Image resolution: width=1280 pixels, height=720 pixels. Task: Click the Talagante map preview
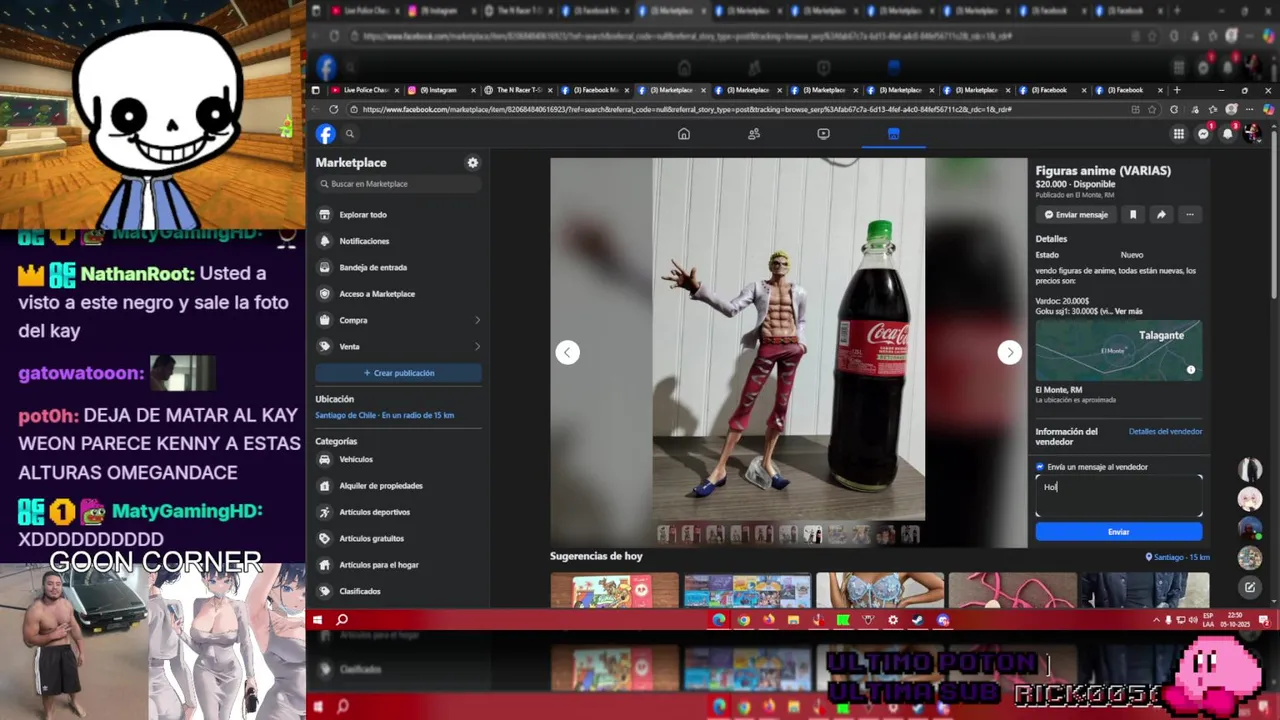click(x=1119, y=351)
